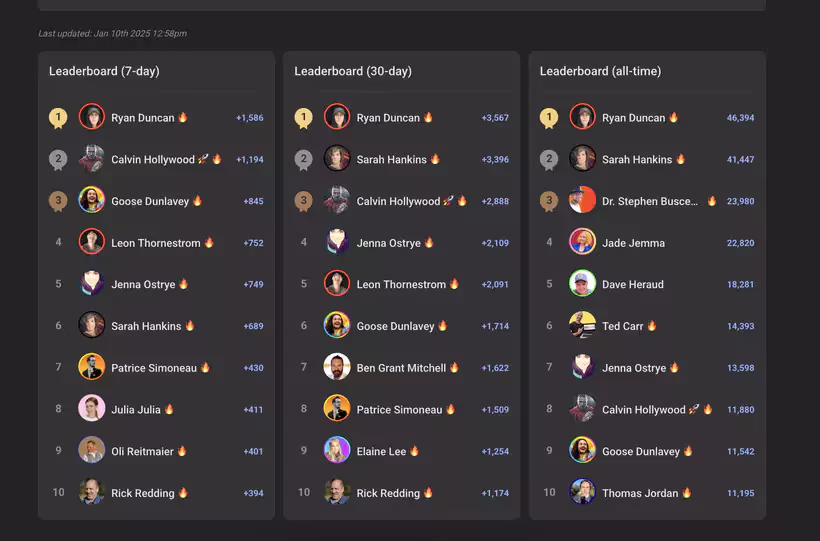Image resolution: width=820 pixels, height=541 pixels.
Task: Open Ted Carr's profile name
Action: coord(622,326)
